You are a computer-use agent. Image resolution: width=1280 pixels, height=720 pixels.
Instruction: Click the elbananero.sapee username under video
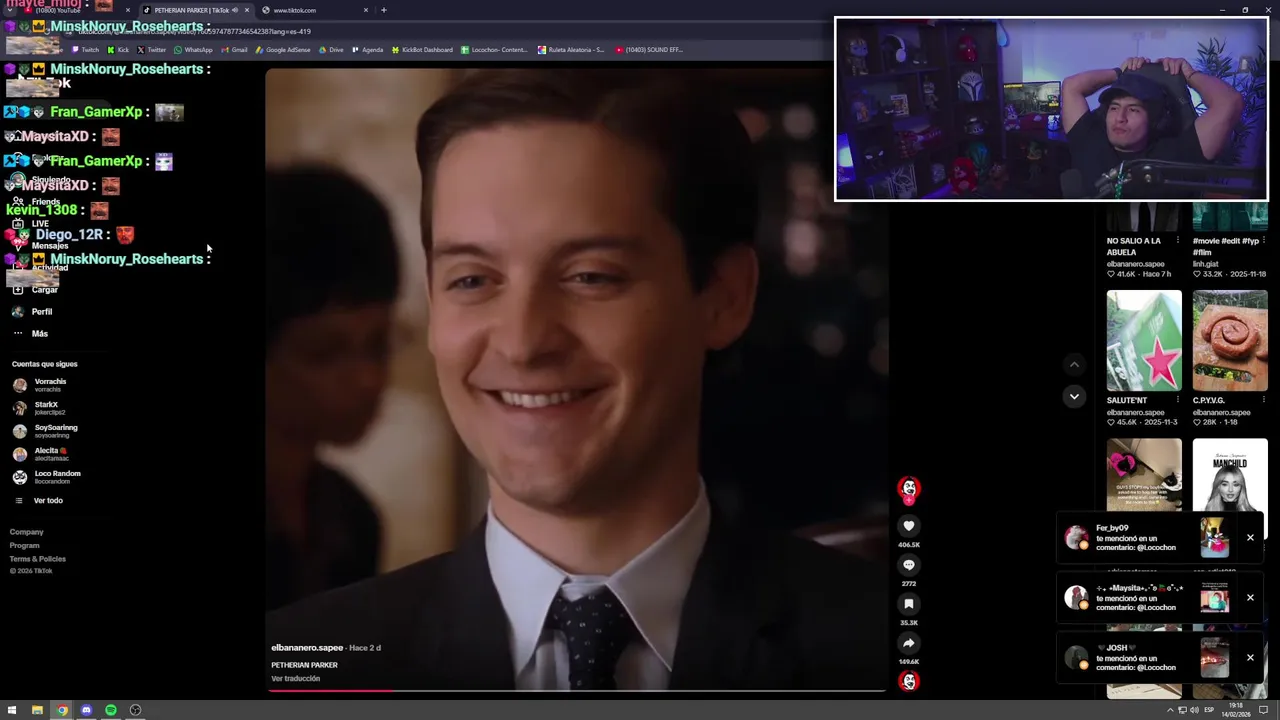[307, 648]
